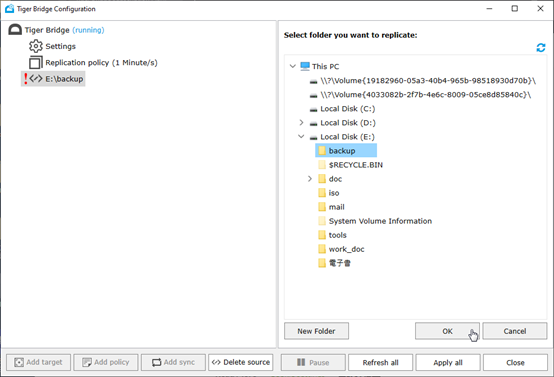Click the 電子書 folder icon
Viewport: 554px width, 377px height.
coord(322,263)
